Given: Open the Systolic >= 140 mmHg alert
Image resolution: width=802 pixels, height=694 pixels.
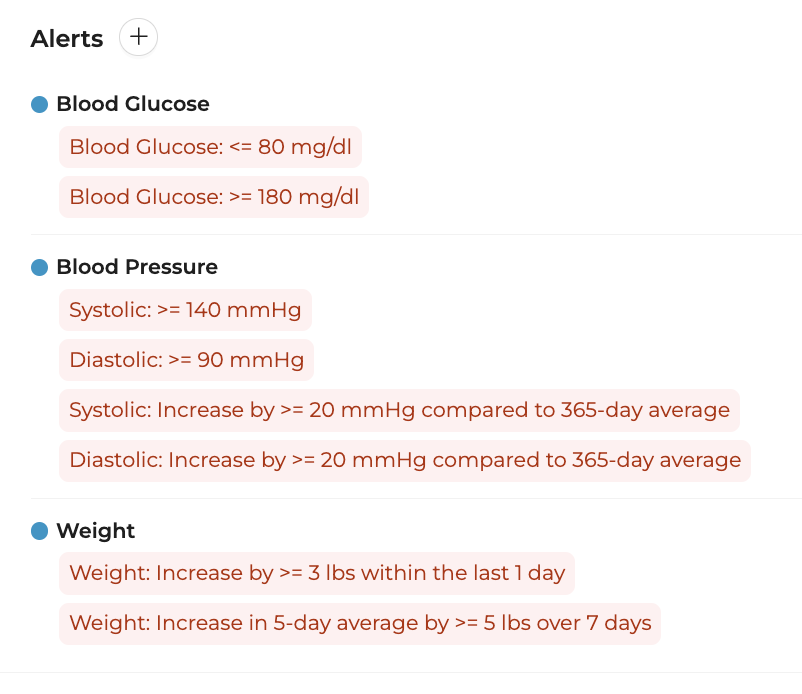Looking at the screenshot, I should click(x=185, y=310).
